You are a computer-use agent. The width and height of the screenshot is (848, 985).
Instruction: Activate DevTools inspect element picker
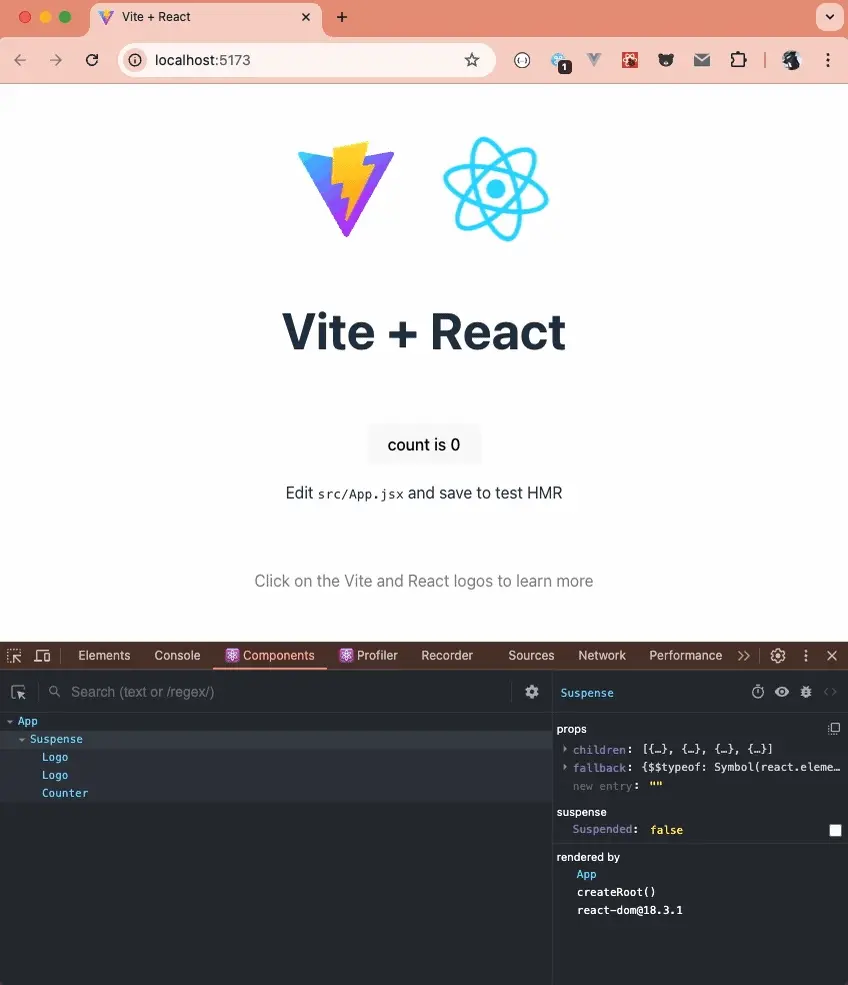(x=14, y=656)
